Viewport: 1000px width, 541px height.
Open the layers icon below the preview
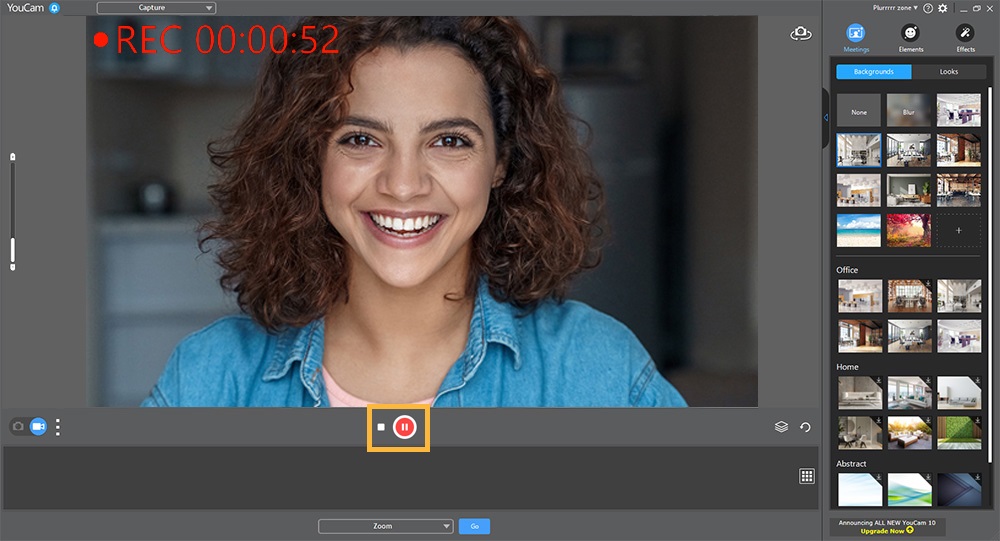click(x=781, y=427)
